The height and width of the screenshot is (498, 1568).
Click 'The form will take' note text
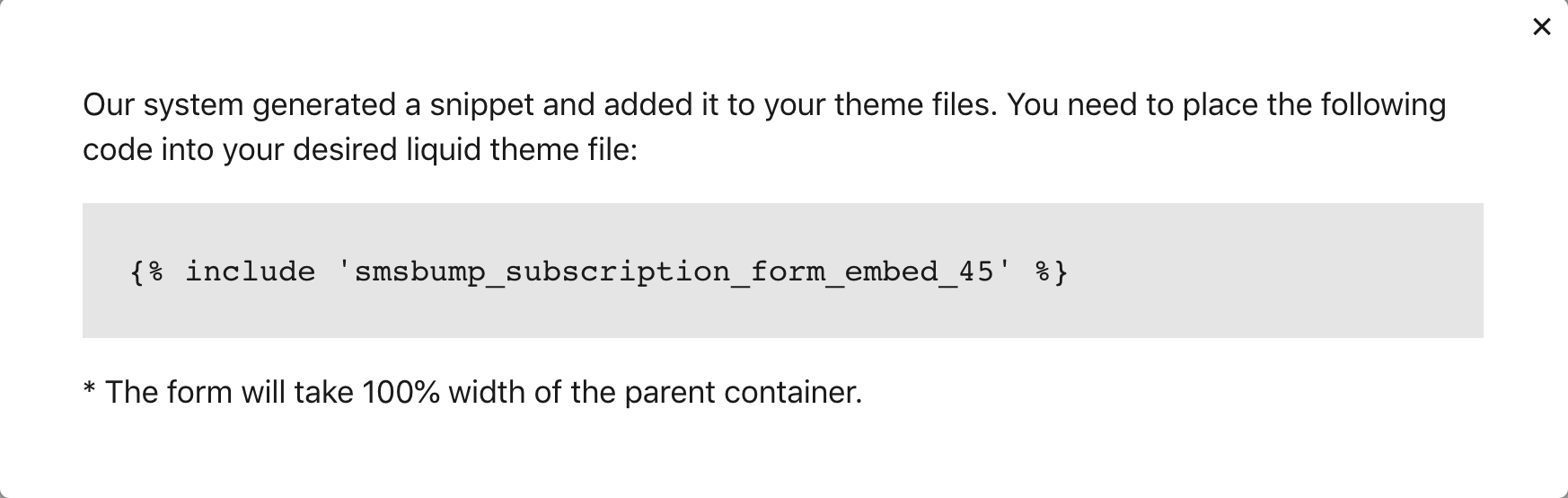(x=229, y=393)
